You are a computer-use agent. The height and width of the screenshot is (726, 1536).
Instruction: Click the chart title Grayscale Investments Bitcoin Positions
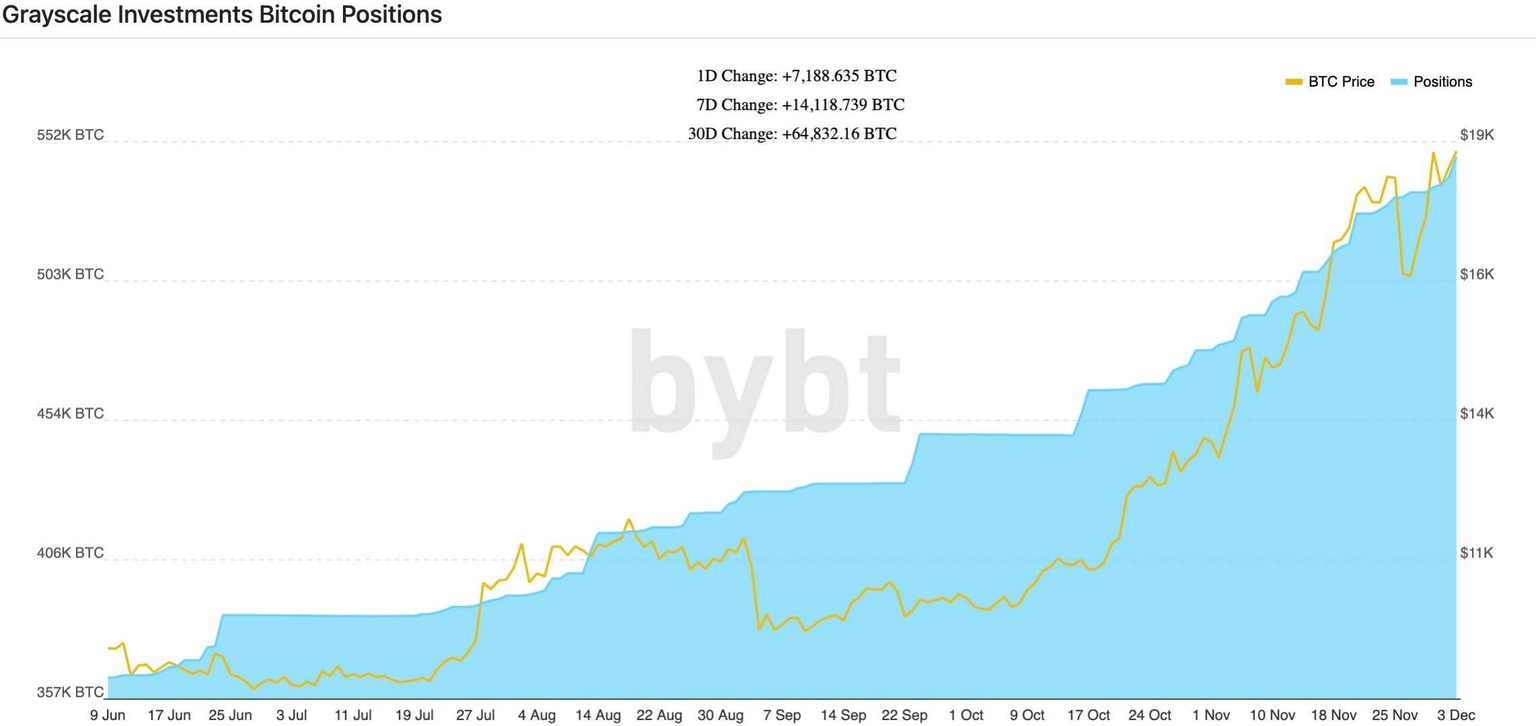tap(222, 15)
